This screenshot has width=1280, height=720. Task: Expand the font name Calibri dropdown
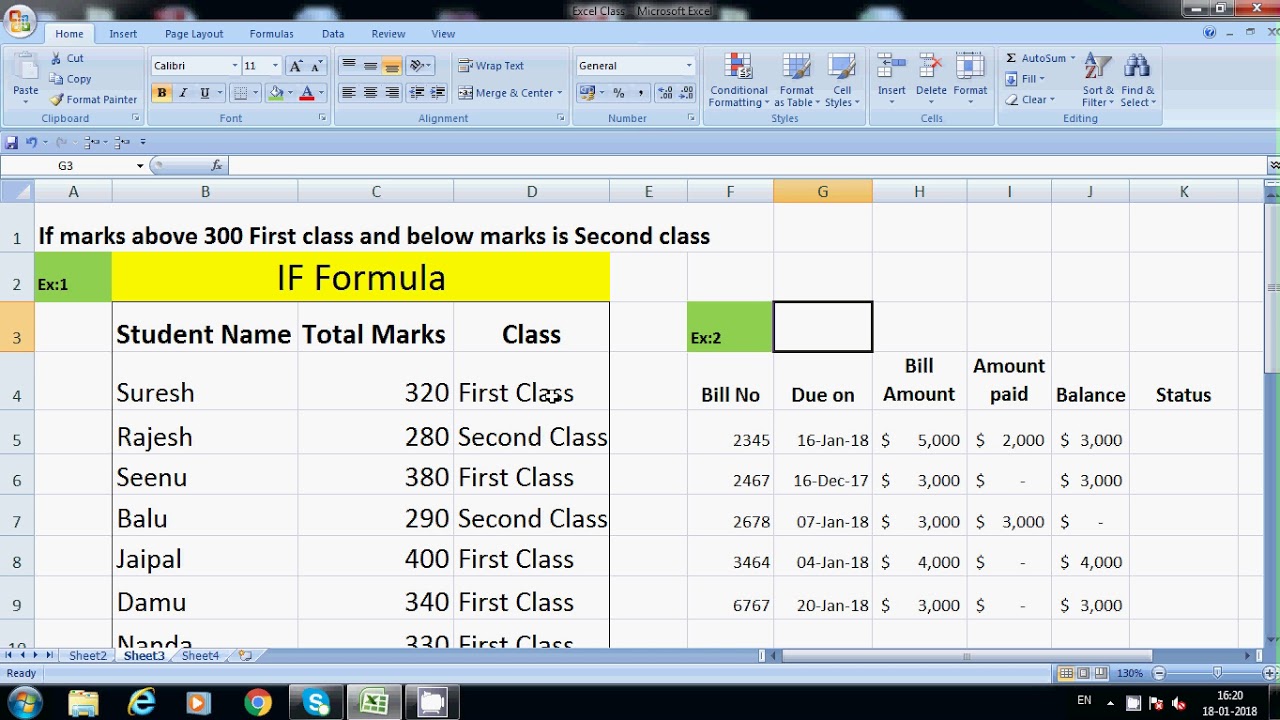(235, 66)
